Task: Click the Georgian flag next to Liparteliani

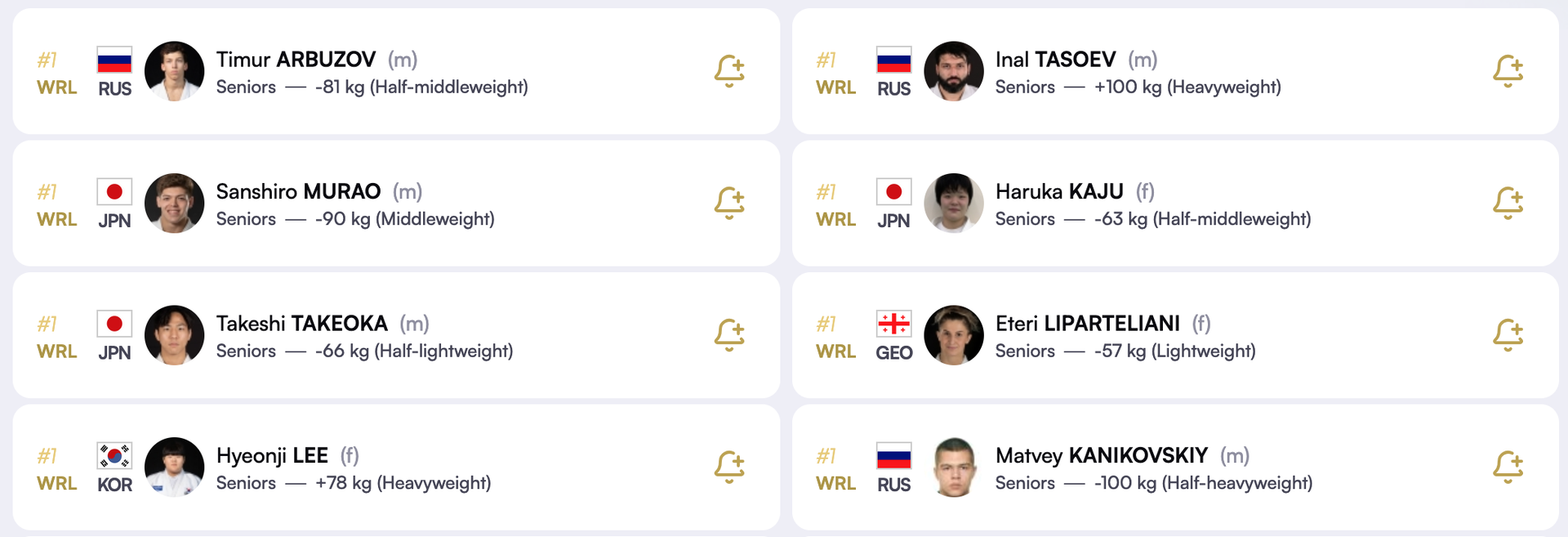Action: pyautogui.click(x=893, y=324)
